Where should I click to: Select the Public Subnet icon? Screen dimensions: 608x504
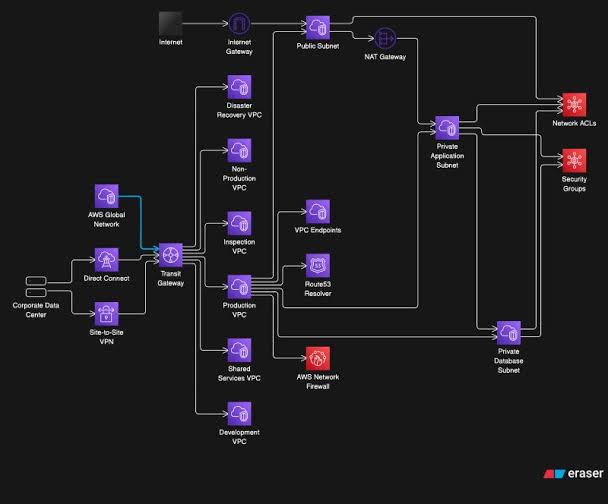pos(318,28)
